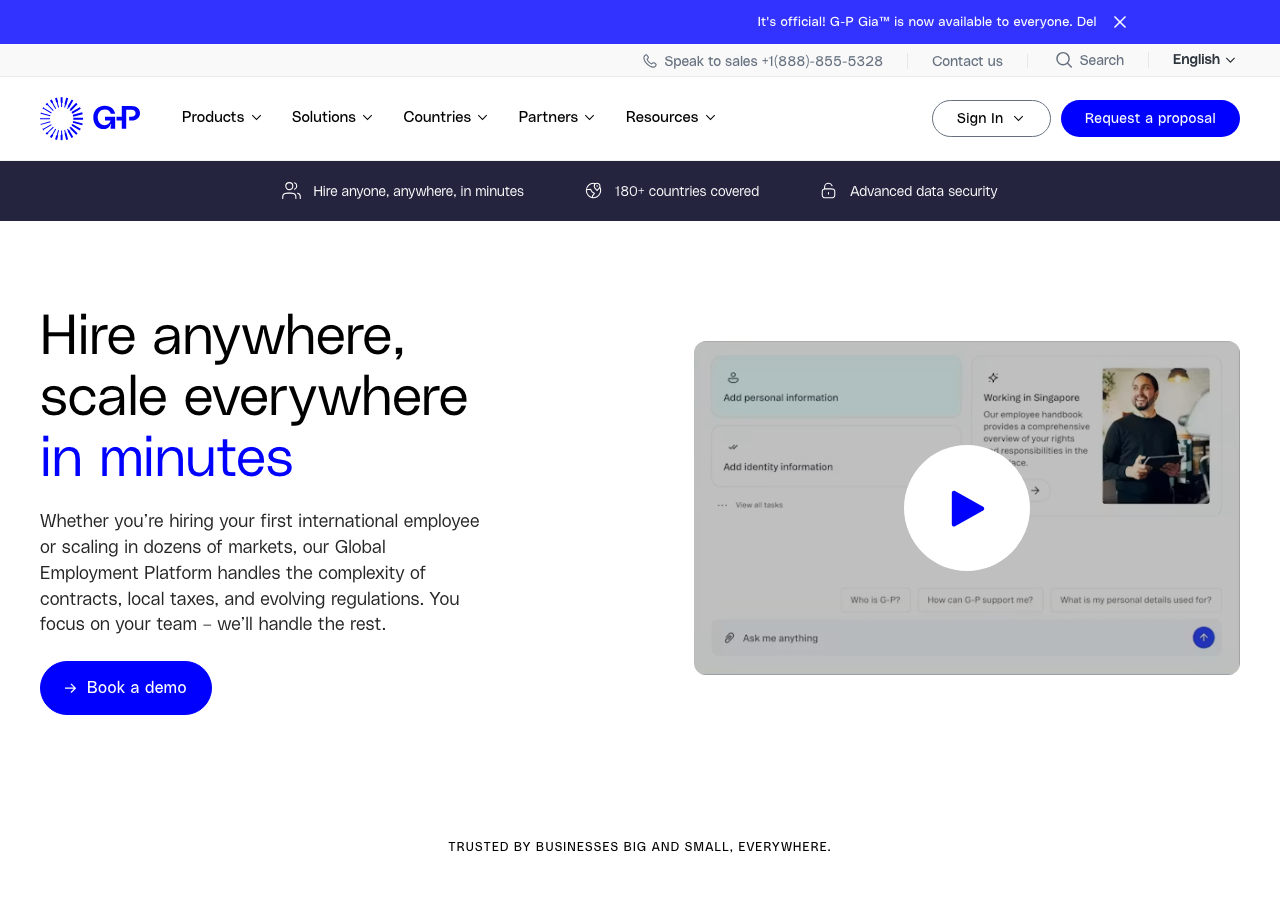Viewport: 1280px width, 900px height.
Task: Click 'Who is G-P?' chip in the video preview
Action: coord(875,600)
